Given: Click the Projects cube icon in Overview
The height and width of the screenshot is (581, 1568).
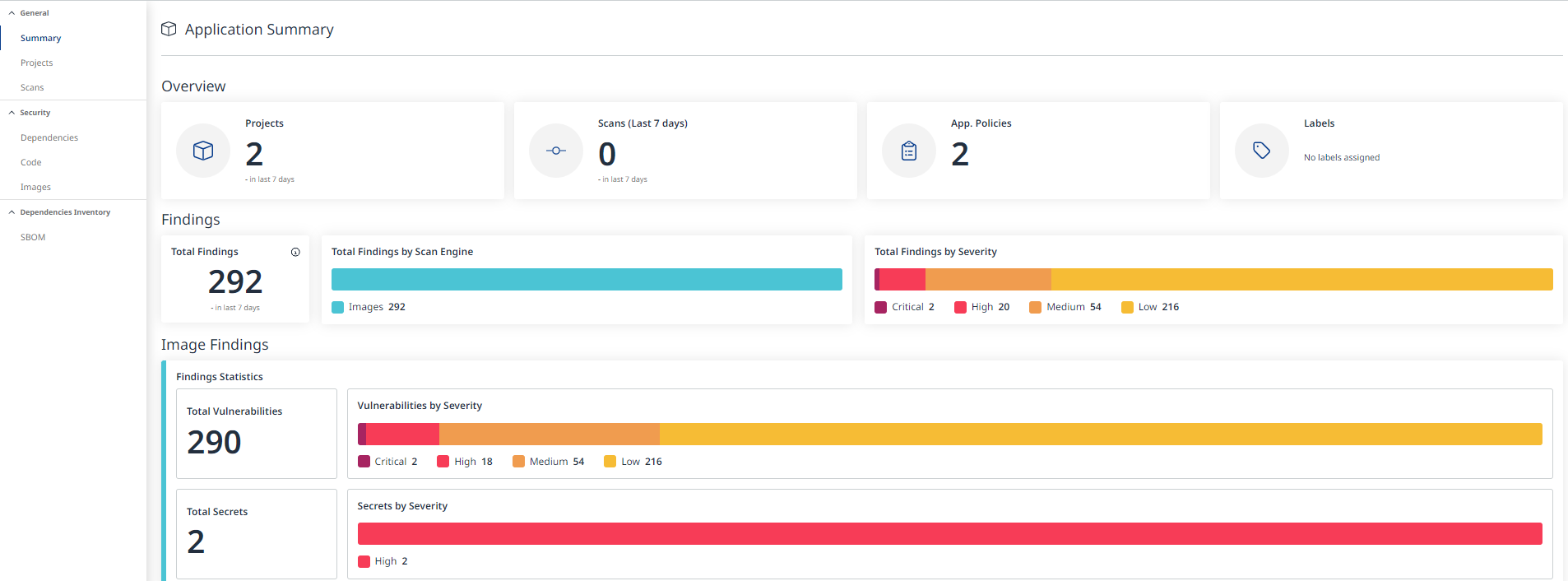Looking at the screenshot, I should point(203,151).
